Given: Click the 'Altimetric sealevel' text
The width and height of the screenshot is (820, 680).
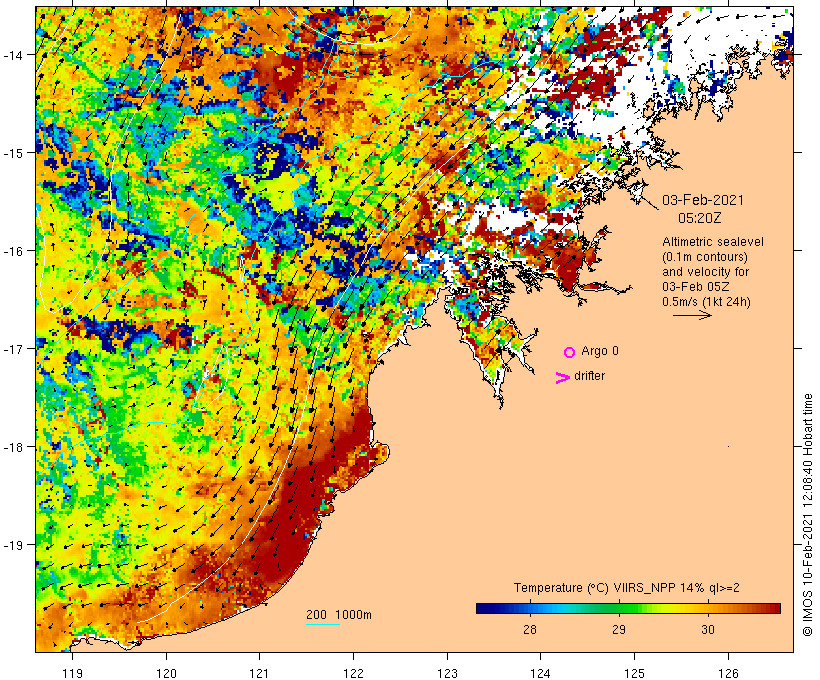Looking at the screenshot, I should pyautogui.click(x=713, y=242).
